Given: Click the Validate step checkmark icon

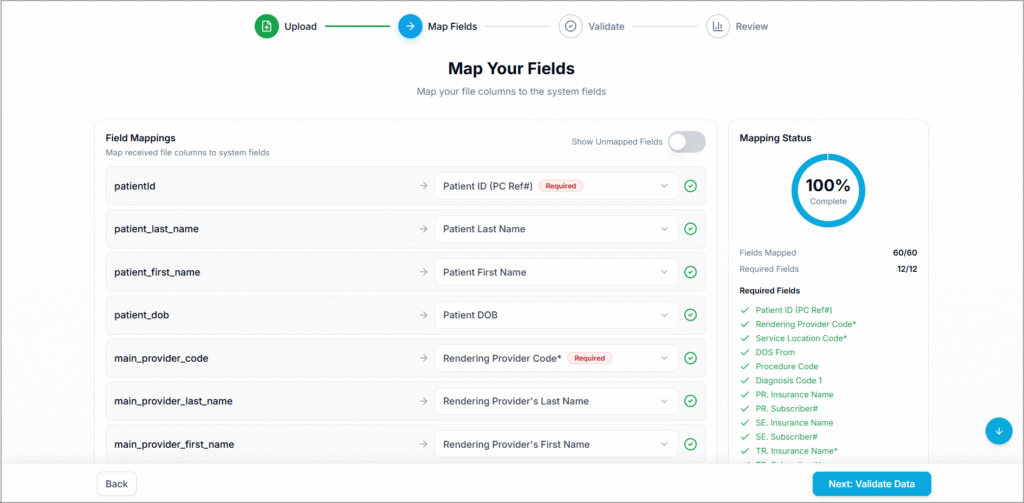Looking at the screenshot, I should coord(570,26).
